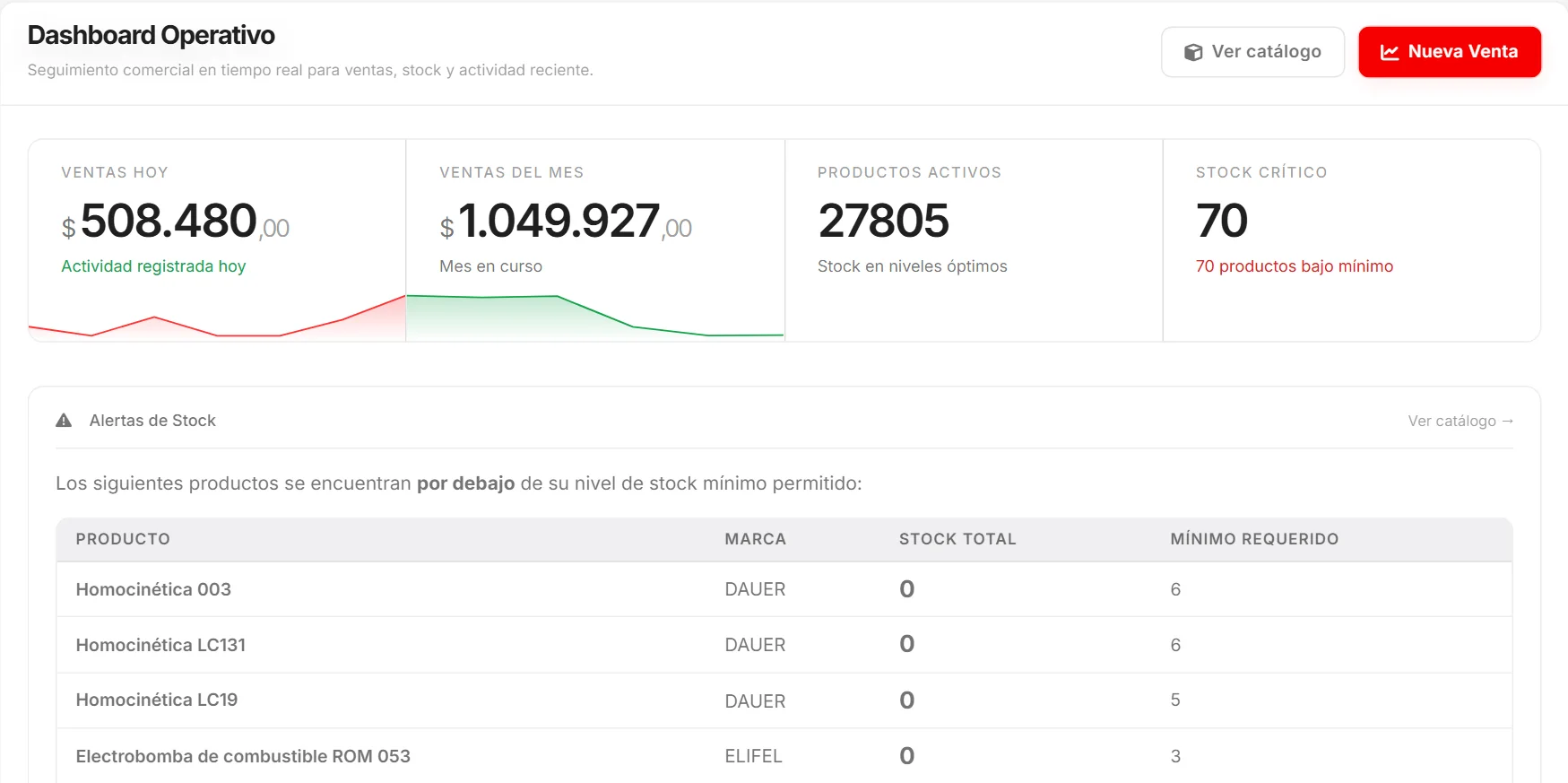Click the warning triangle icon beside Alertas de Stock
This screenshot has height=783, width=1568.
[x=64, y=421]
